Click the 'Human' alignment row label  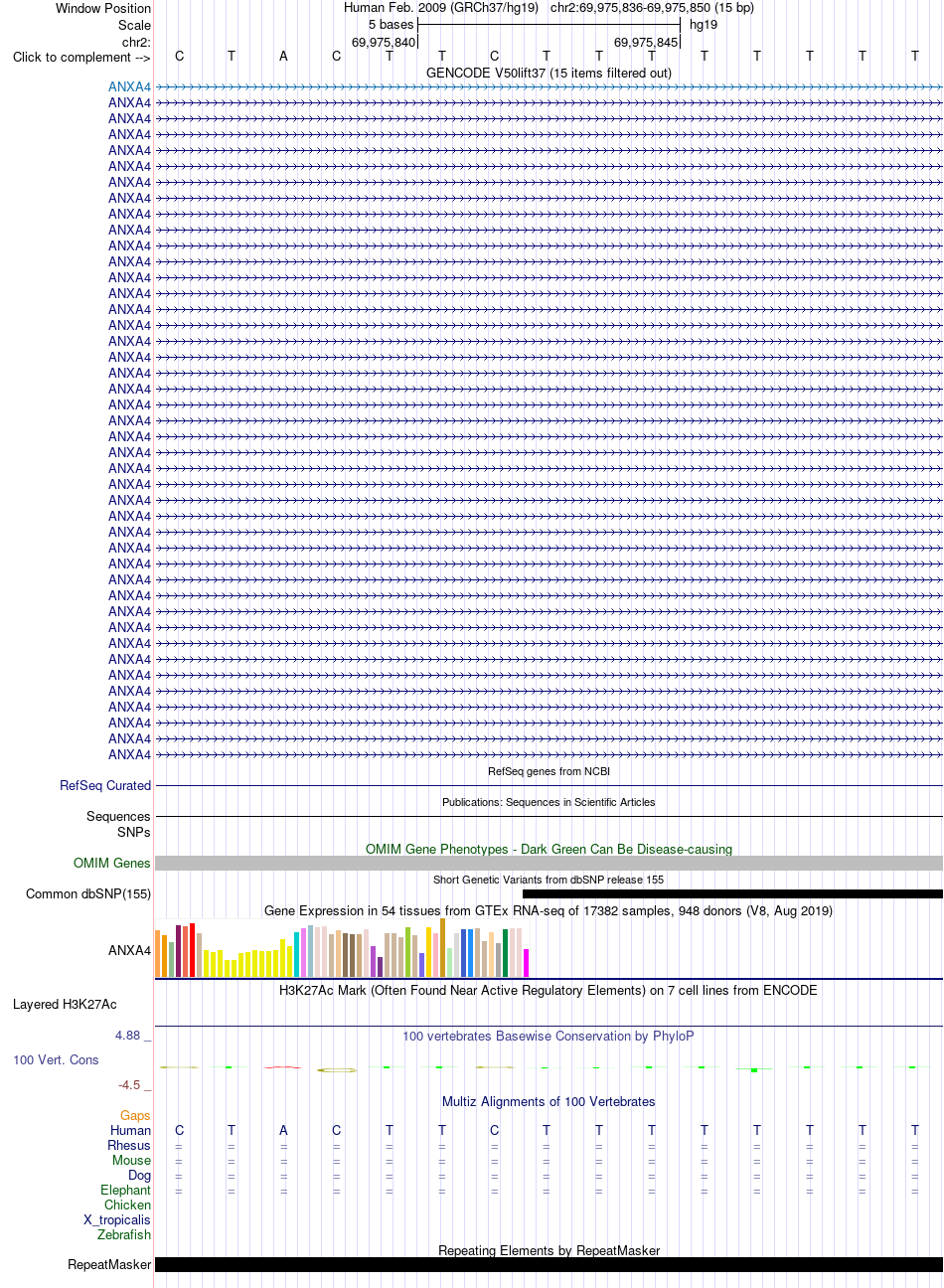(131, 1130)
